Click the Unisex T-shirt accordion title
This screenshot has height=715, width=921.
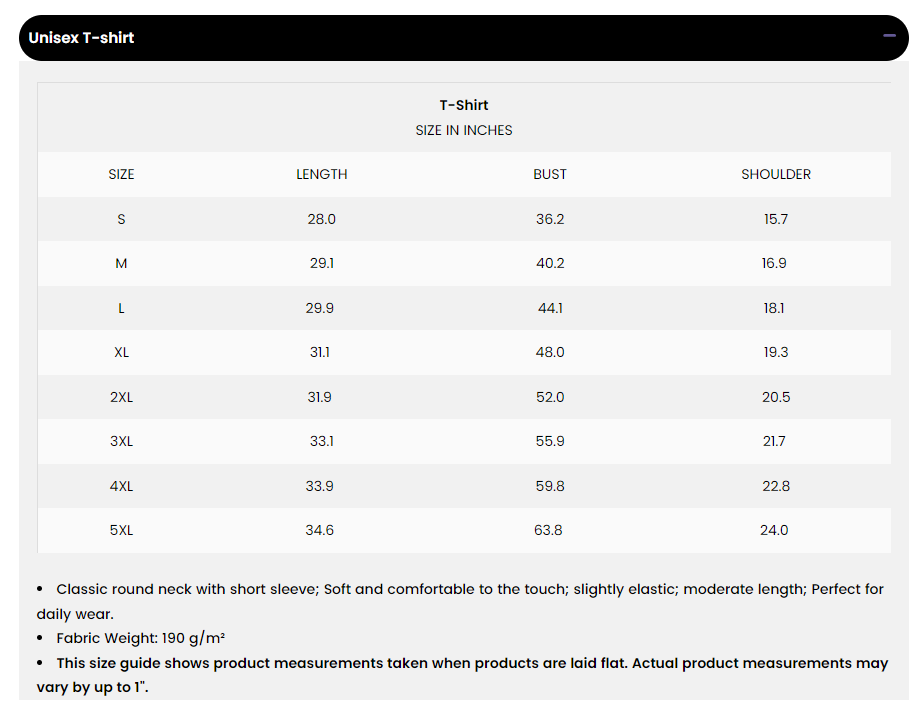coord(81,38)
